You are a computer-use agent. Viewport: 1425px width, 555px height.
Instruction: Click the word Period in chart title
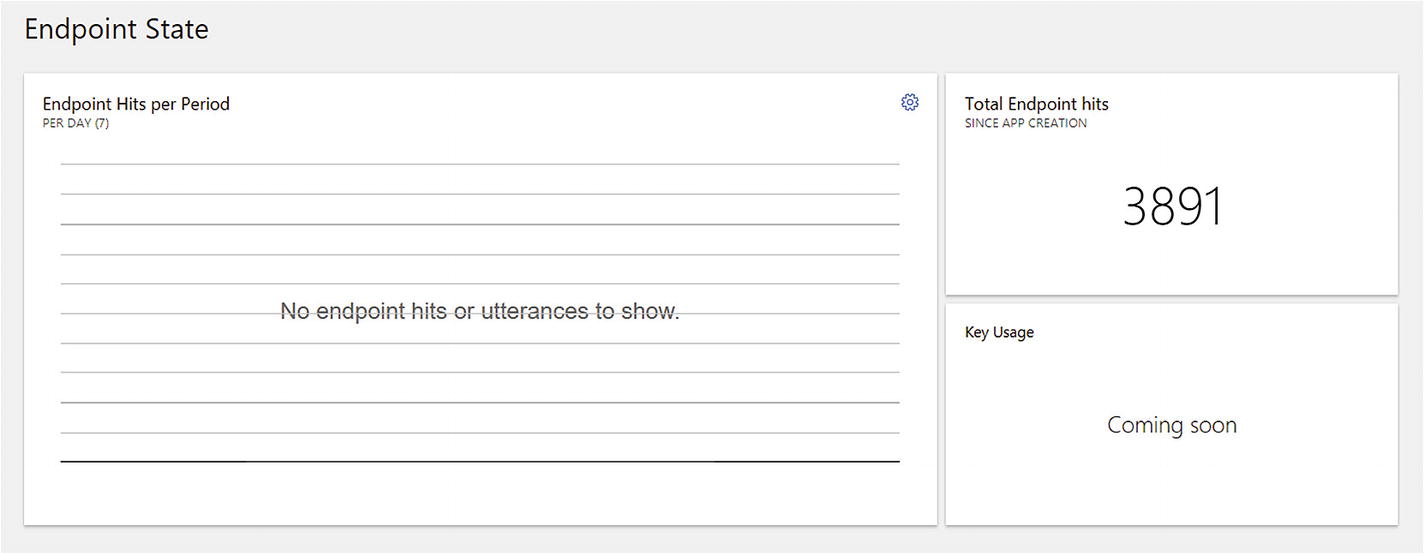205,104
